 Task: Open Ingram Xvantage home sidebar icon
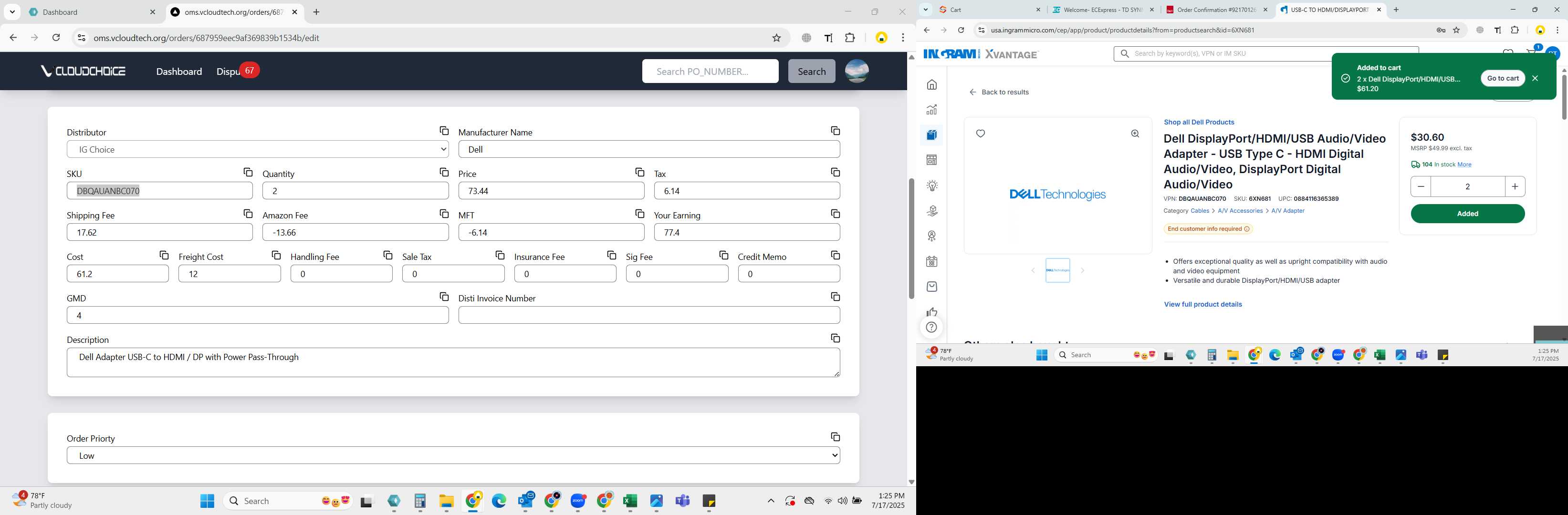click(931, 84)
